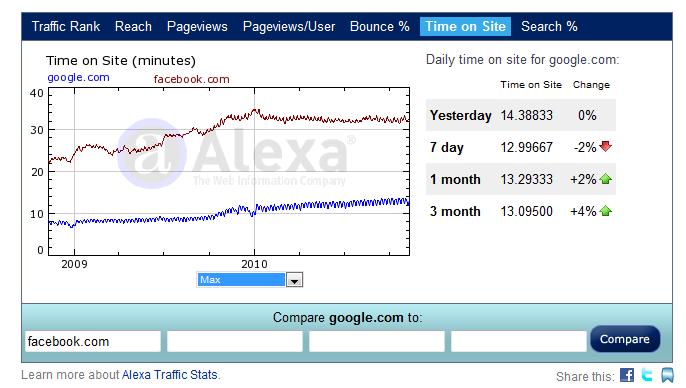686x388 pixels.
Task: Click the +4% change value
Action: [583, 212]
